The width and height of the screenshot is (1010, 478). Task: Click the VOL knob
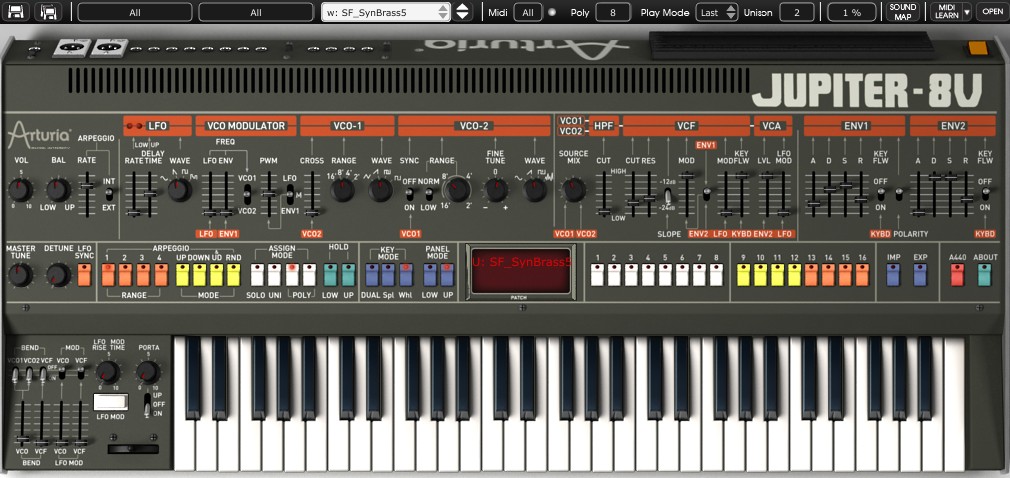(20, 190)
